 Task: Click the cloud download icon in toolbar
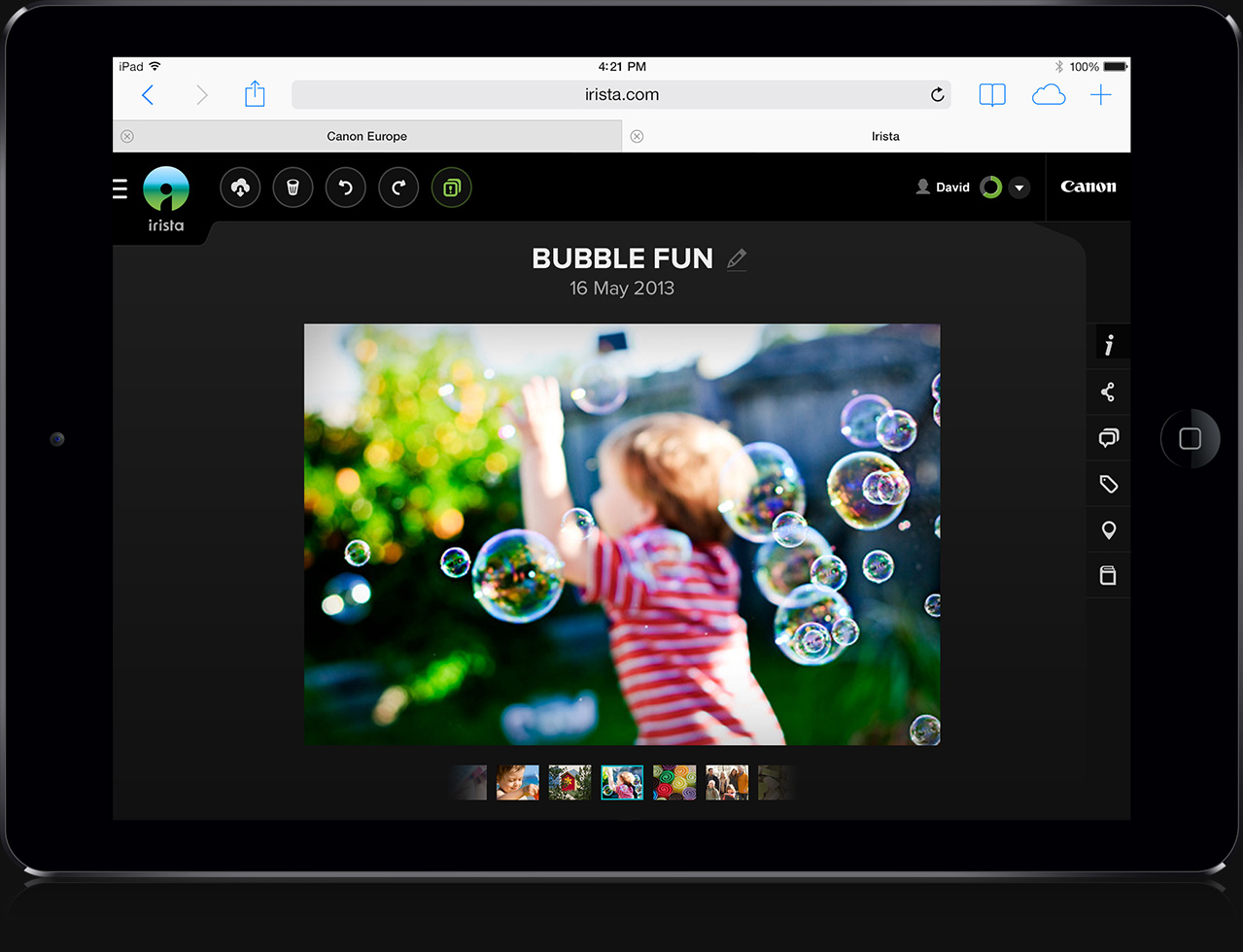click(x=240, y=187)
